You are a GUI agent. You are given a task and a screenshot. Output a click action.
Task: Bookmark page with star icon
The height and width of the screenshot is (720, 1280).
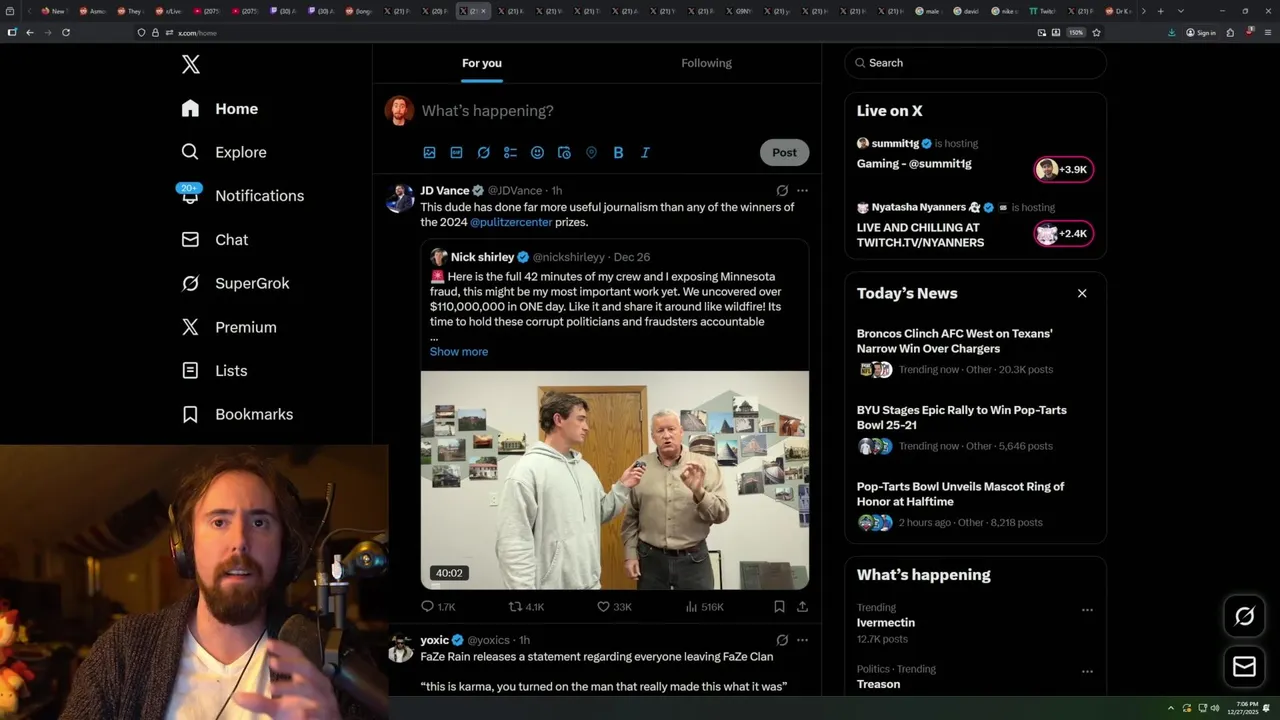tap(1096, 32)
